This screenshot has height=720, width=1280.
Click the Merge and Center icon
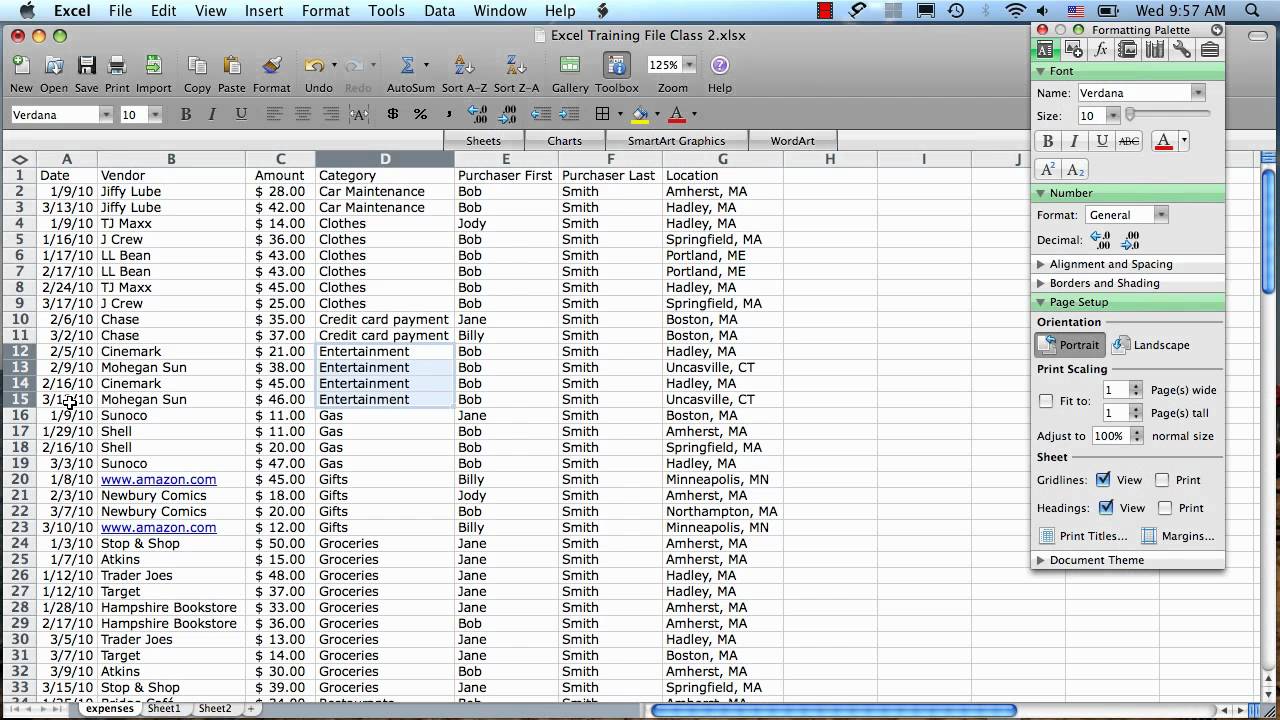coord(360,114)
